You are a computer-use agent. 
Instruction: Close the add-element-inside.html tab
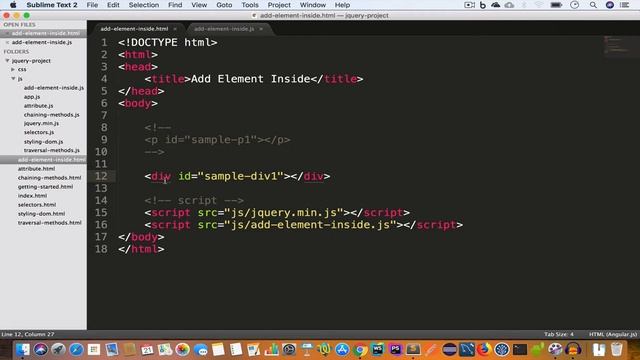tap(175, 29)
